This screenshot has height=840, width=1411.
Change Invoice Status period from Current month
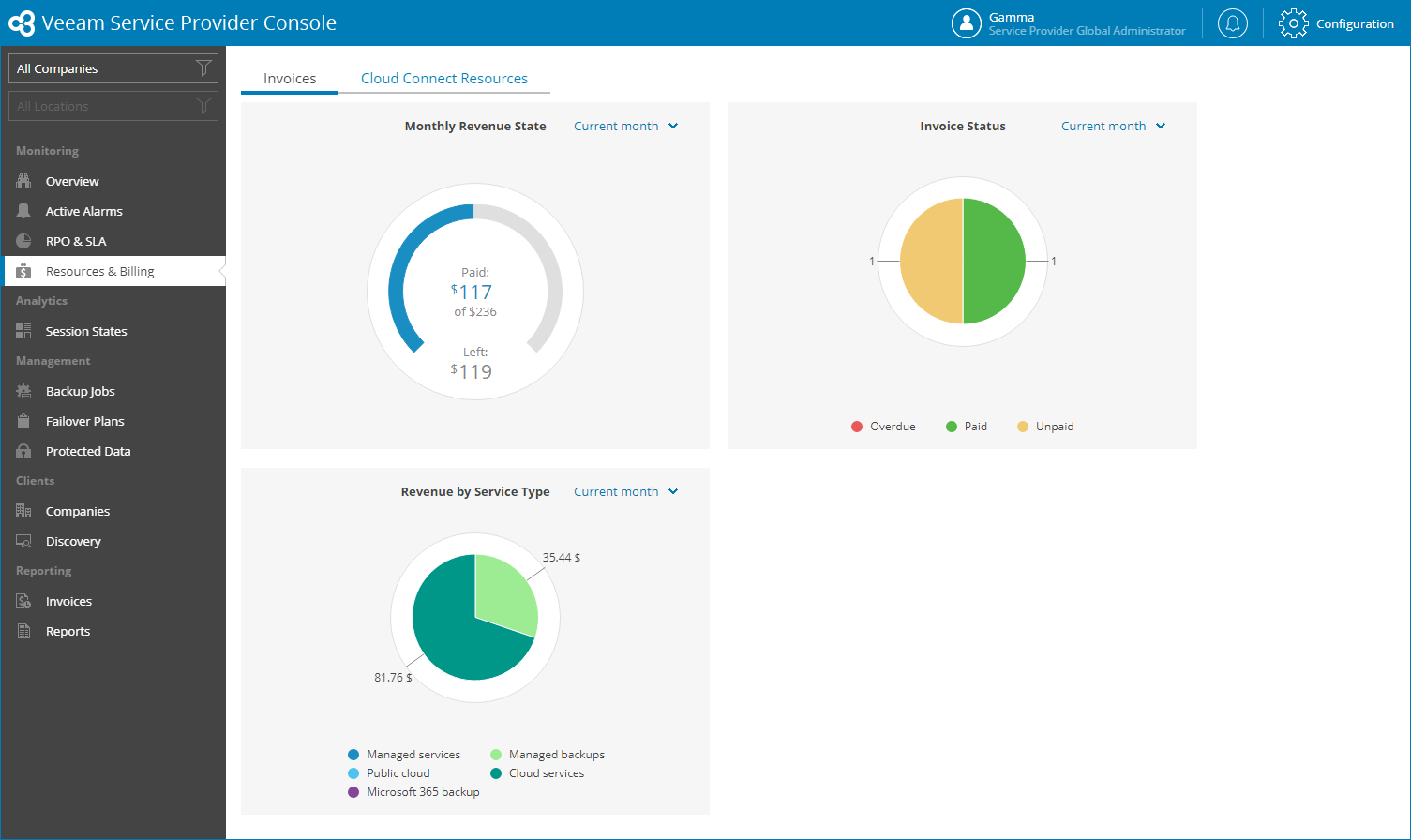click(x=1103, y=126)
